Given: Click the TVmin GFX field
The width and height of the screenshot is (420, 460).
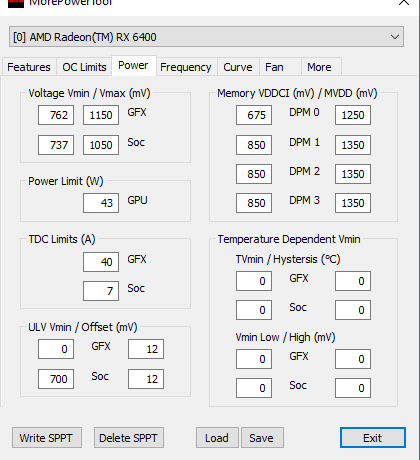Looking at the screenshot, I should (254, 281).
